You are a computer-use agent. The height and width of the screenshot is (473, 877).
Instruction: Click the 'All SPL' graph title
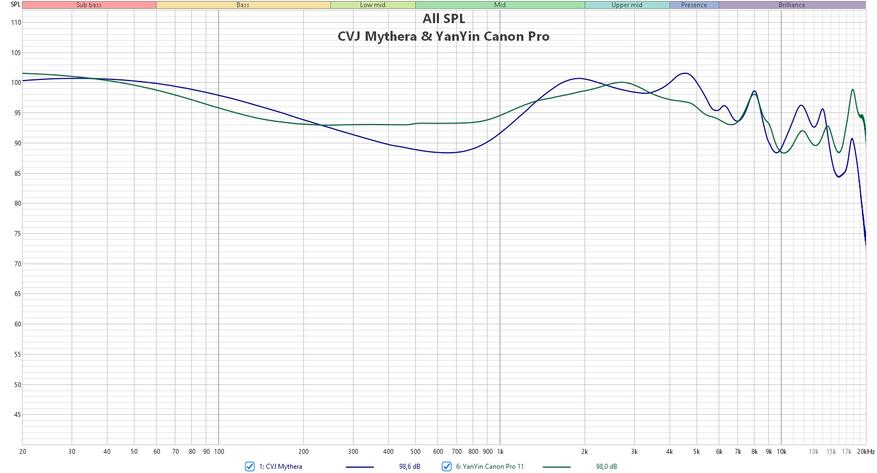click(444, 19)
